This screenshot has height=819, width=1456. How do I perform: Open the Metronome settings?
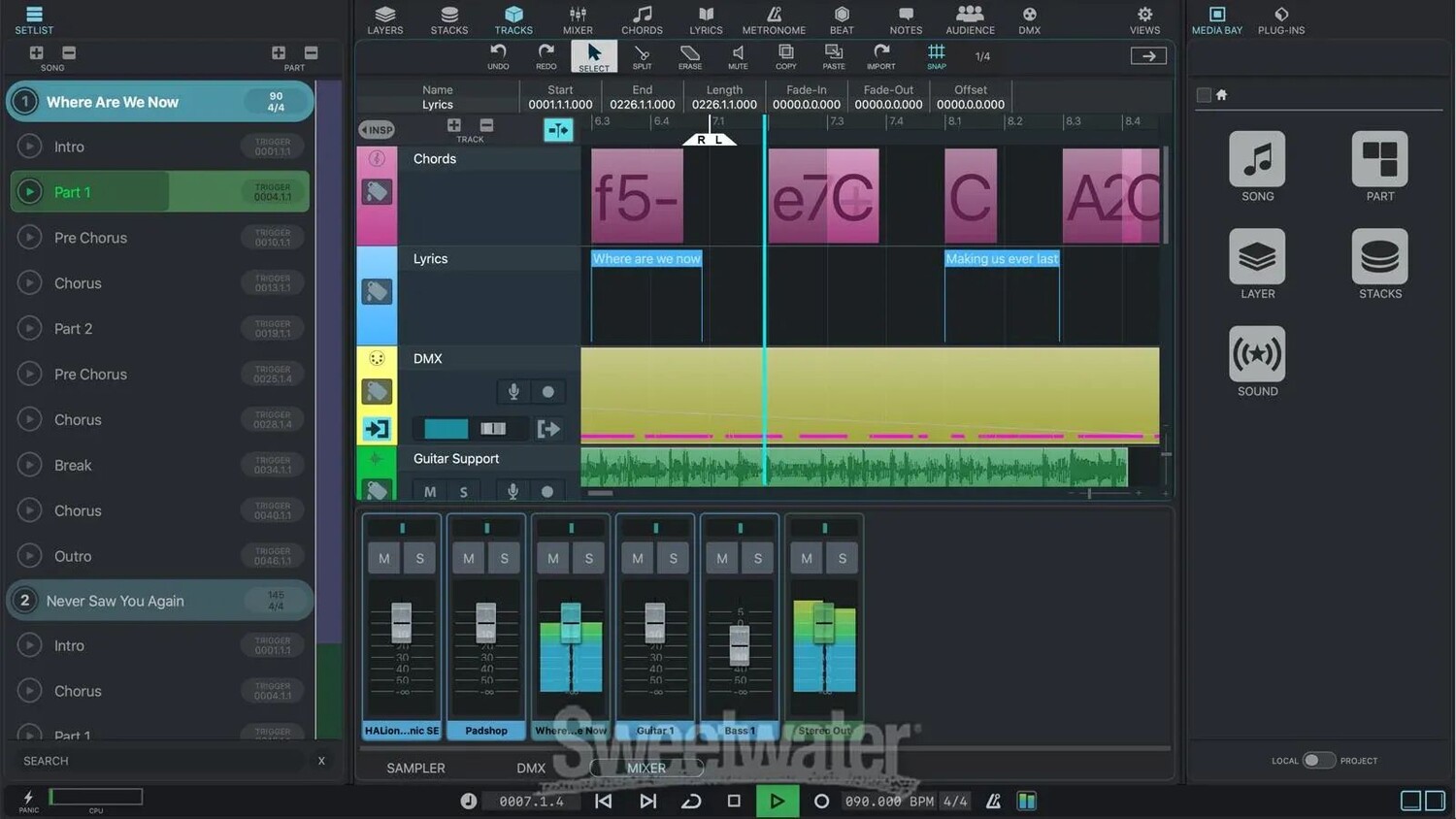(x=774, y=19)
